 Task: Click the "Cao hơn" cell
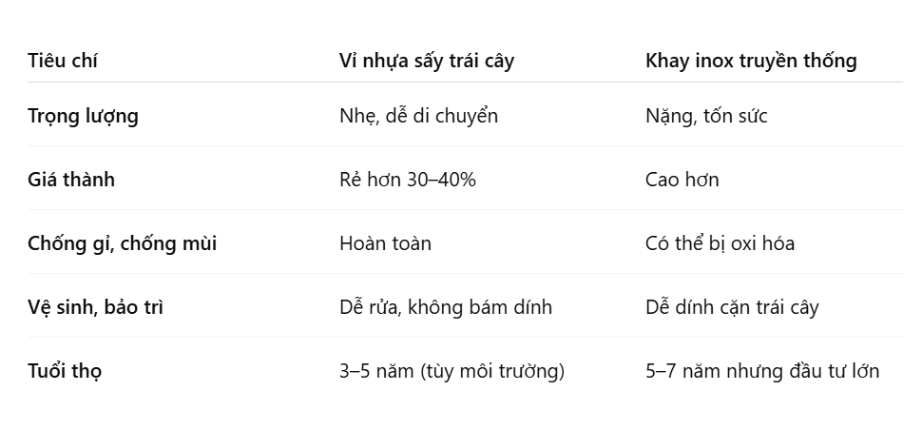pyautogui.click(x=682, y=180)
